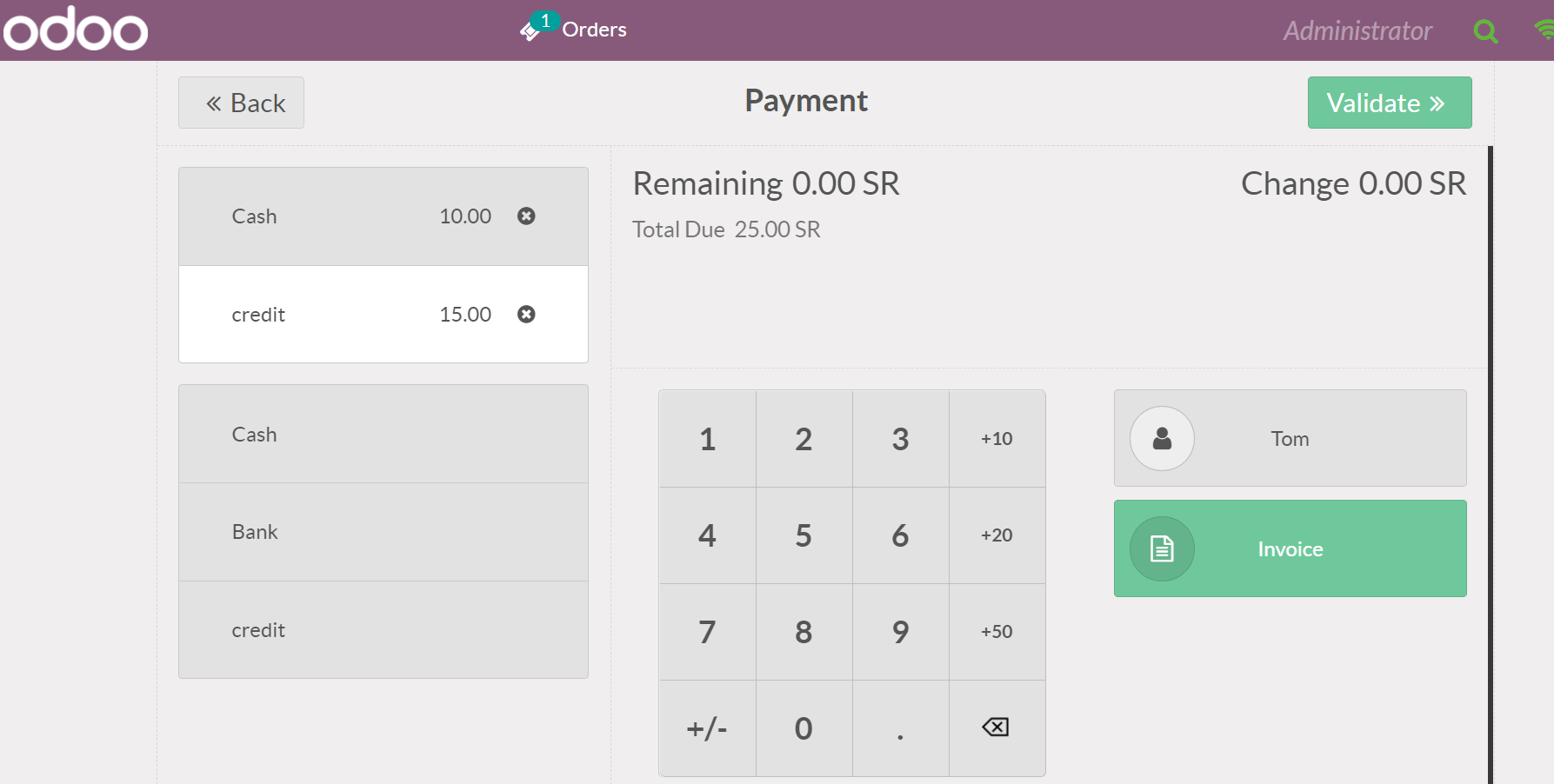Viewport: 1554px width, 784px height.
Task: Add +50 to the amount
Action: (997, 632)
